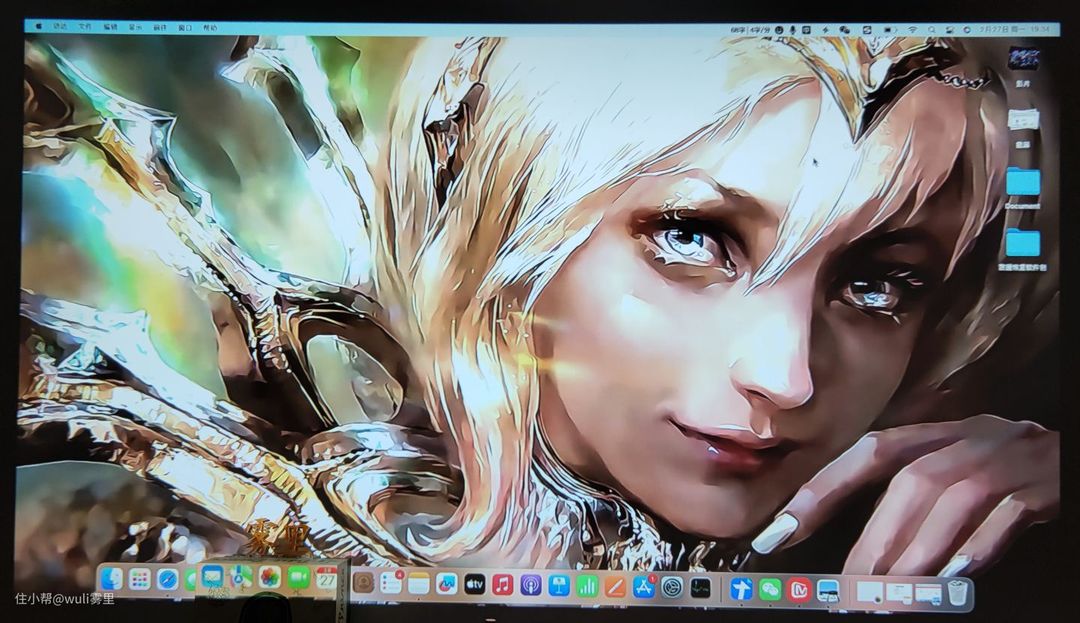Open blue arrow-sign app in Dock
The image size is (1080, 623).
click(741, 589)
